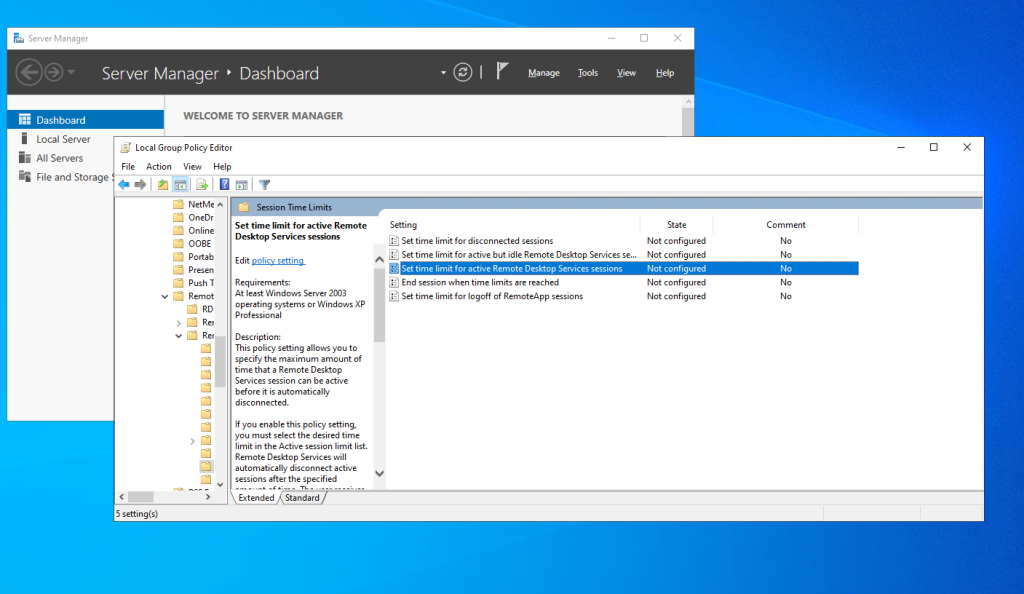Select the Online folder in console tree

pos(193,230)
